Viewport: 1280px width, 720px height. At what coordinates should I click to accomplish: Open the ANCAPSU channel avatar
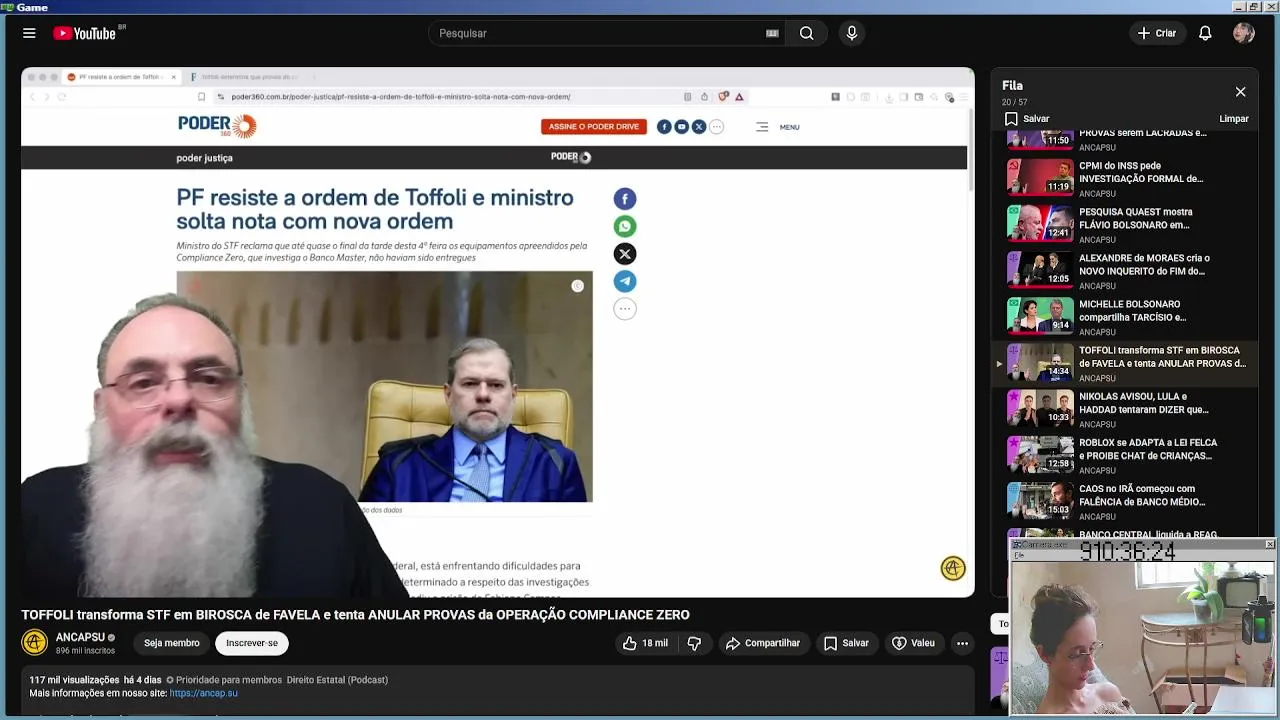click(x=35, y=642)
